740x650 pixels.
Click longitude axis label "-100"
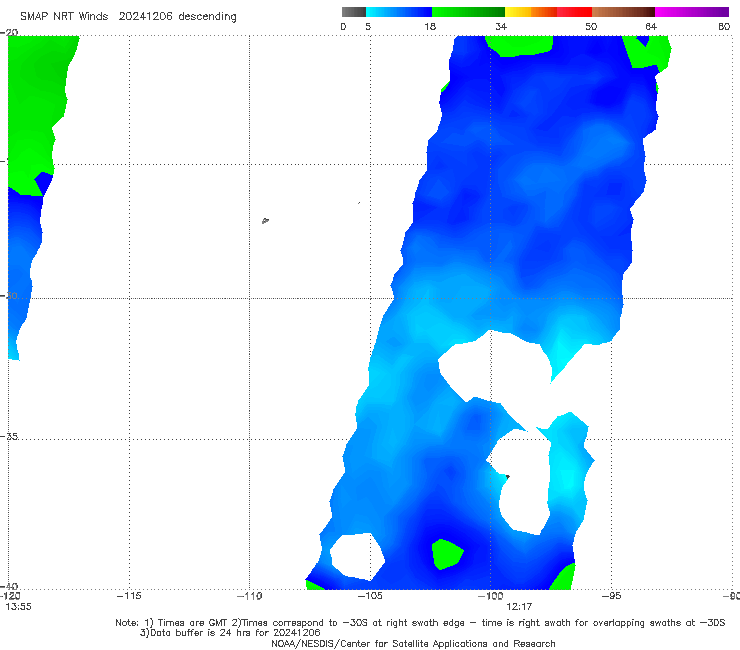point(490,596)
